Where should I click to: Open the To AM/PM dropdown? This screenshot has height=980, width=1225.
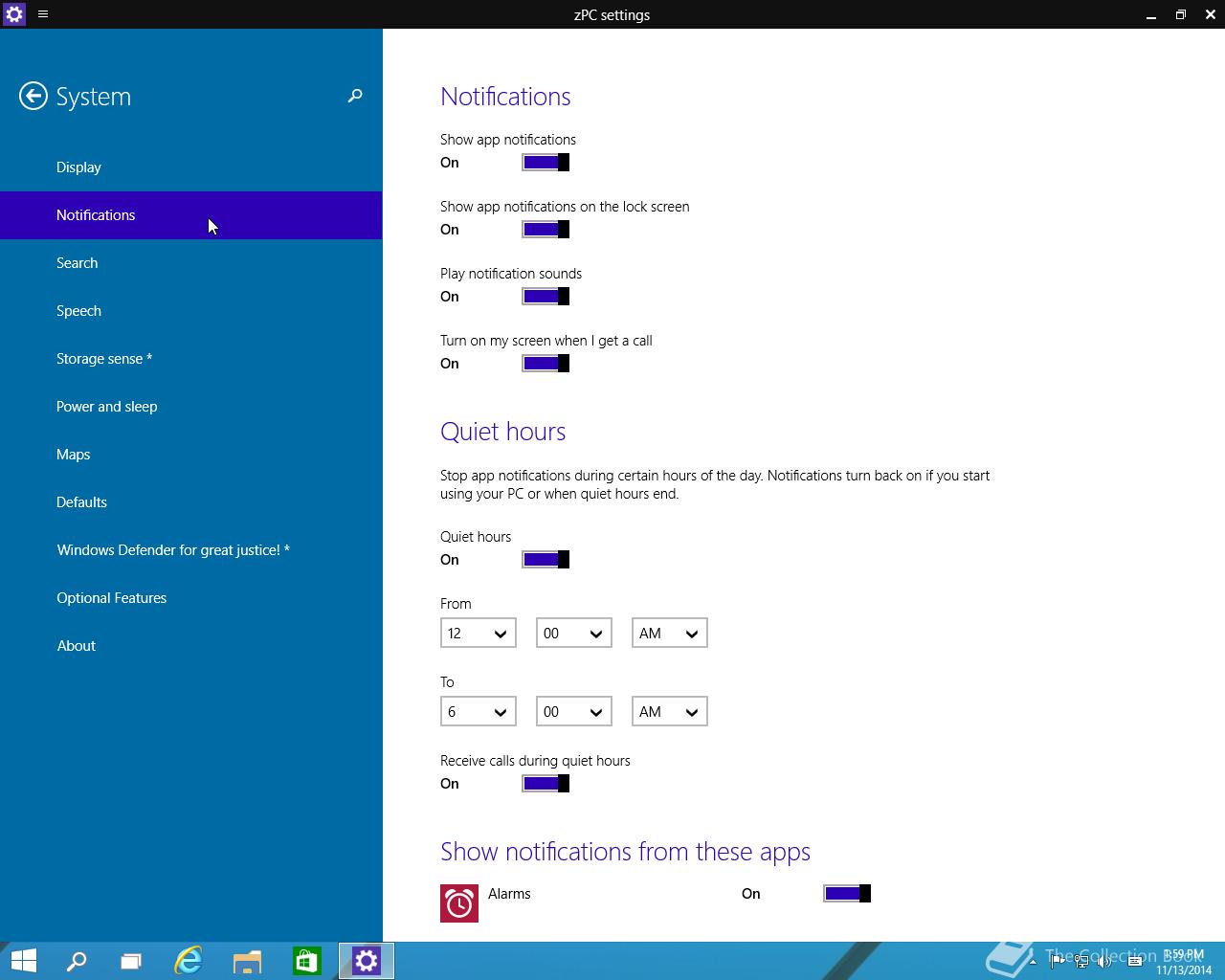(x=670, y=712)
